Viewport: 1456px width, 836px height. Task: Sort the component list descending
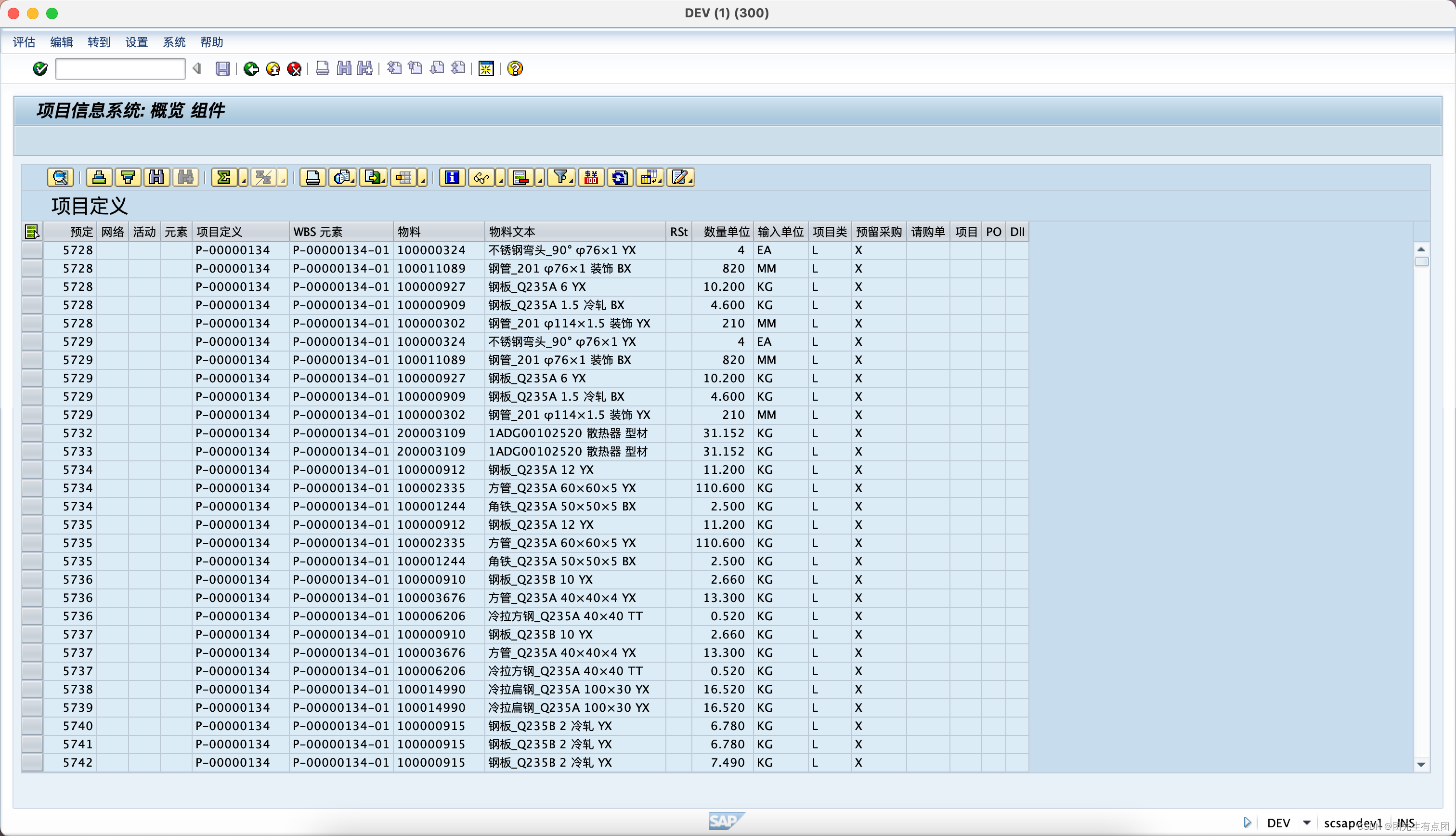click(x=128, y=177)
